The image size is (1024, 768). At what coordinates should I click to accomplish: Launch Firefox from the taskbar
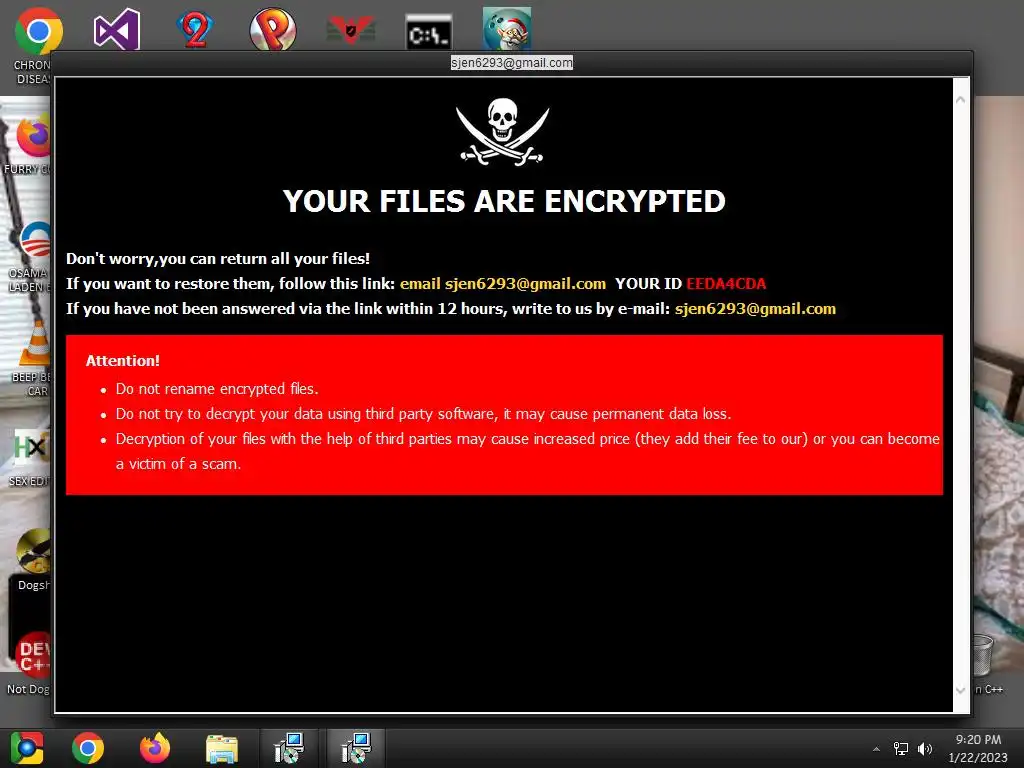pyautogui.click(x=155, y=748)
